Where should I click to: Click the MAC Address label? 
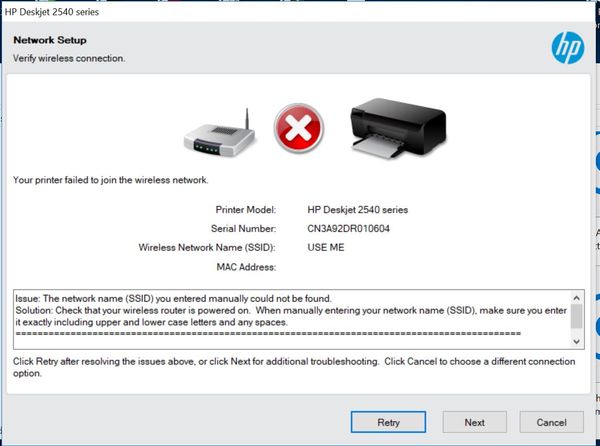[245, 267]
